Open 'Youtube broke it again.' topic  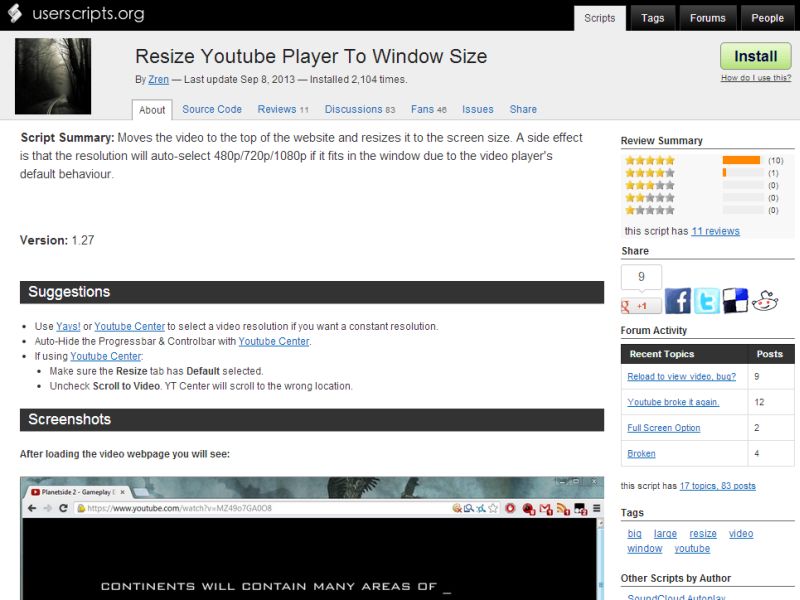pos(673,402)
